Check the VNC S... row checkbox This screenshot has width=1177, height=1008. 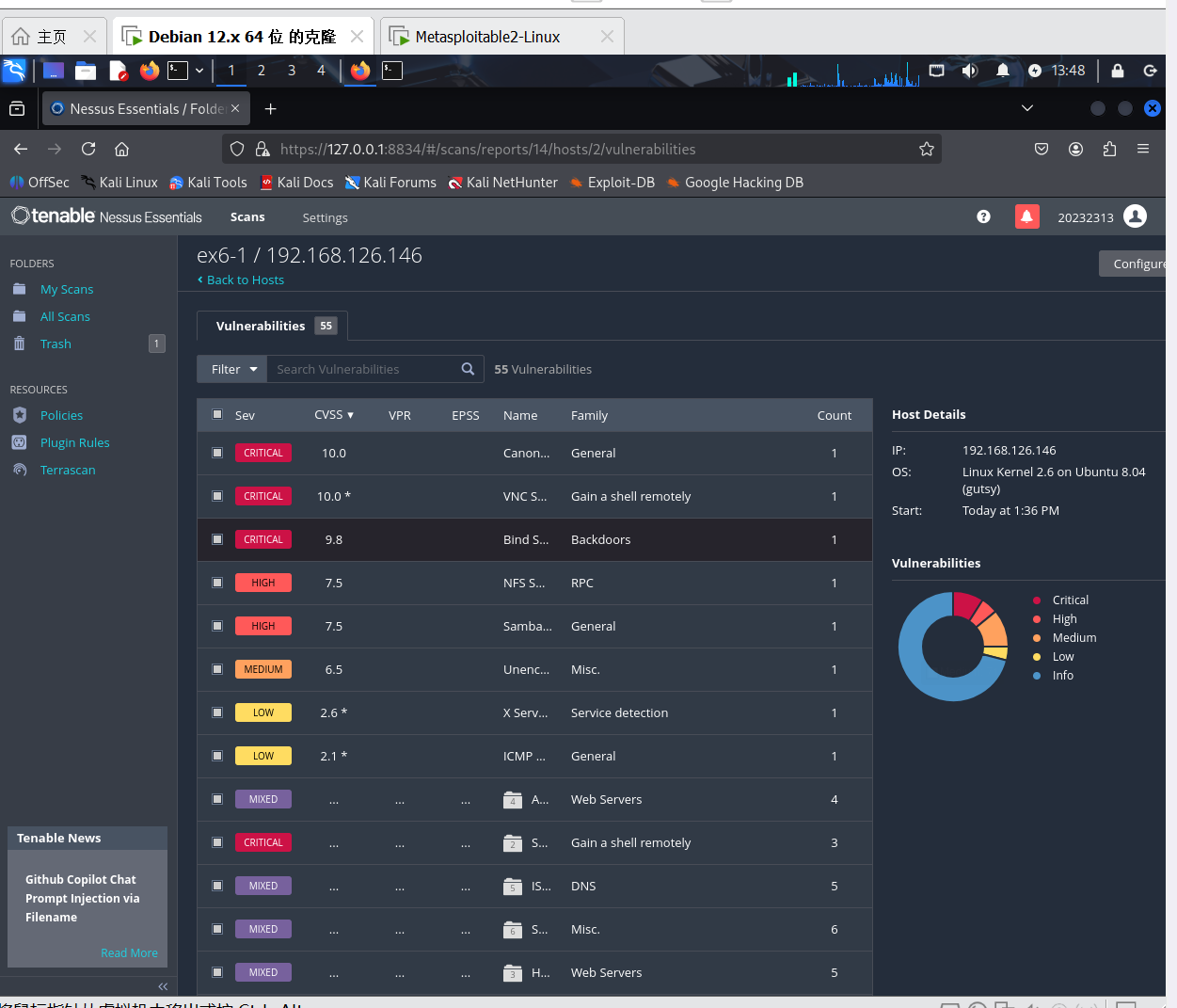pyautogui.click(x=217, y=496)
